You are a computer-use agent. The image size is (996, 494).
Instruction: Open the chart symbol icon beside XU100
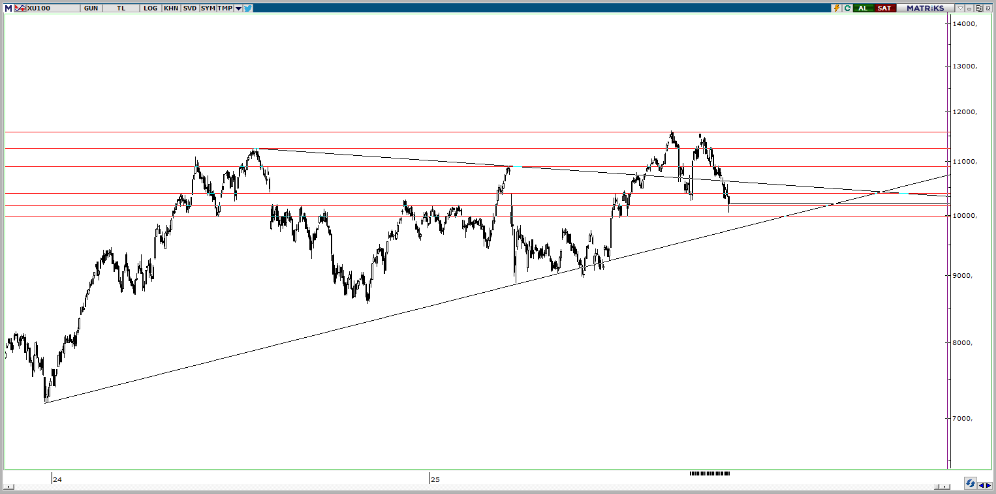[x=19, y=7]
